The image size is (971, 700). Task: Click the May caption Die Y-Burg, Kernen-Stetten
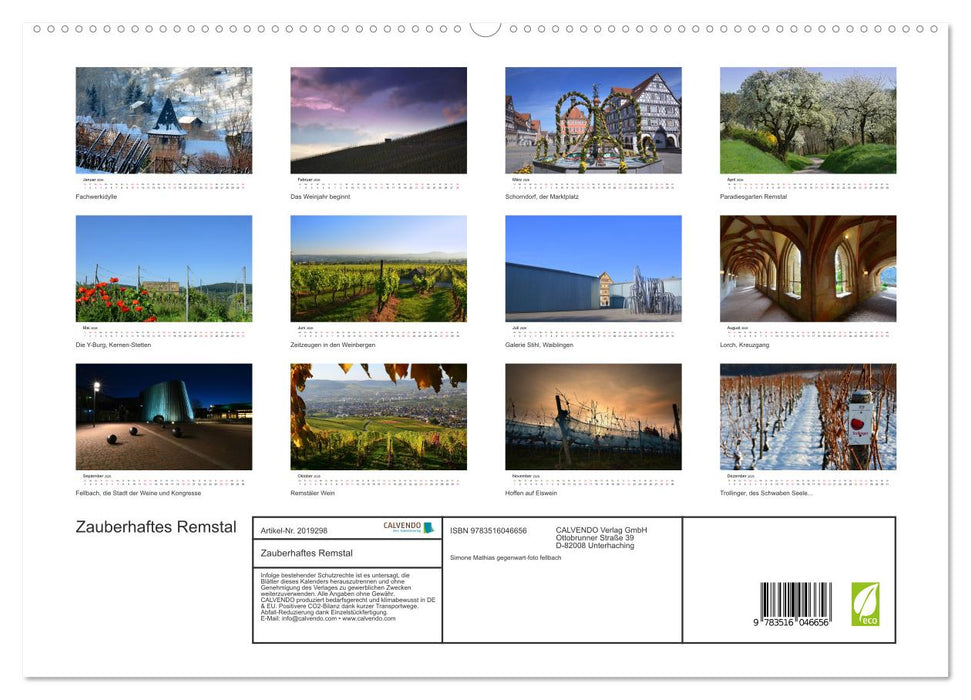point(113,345)
